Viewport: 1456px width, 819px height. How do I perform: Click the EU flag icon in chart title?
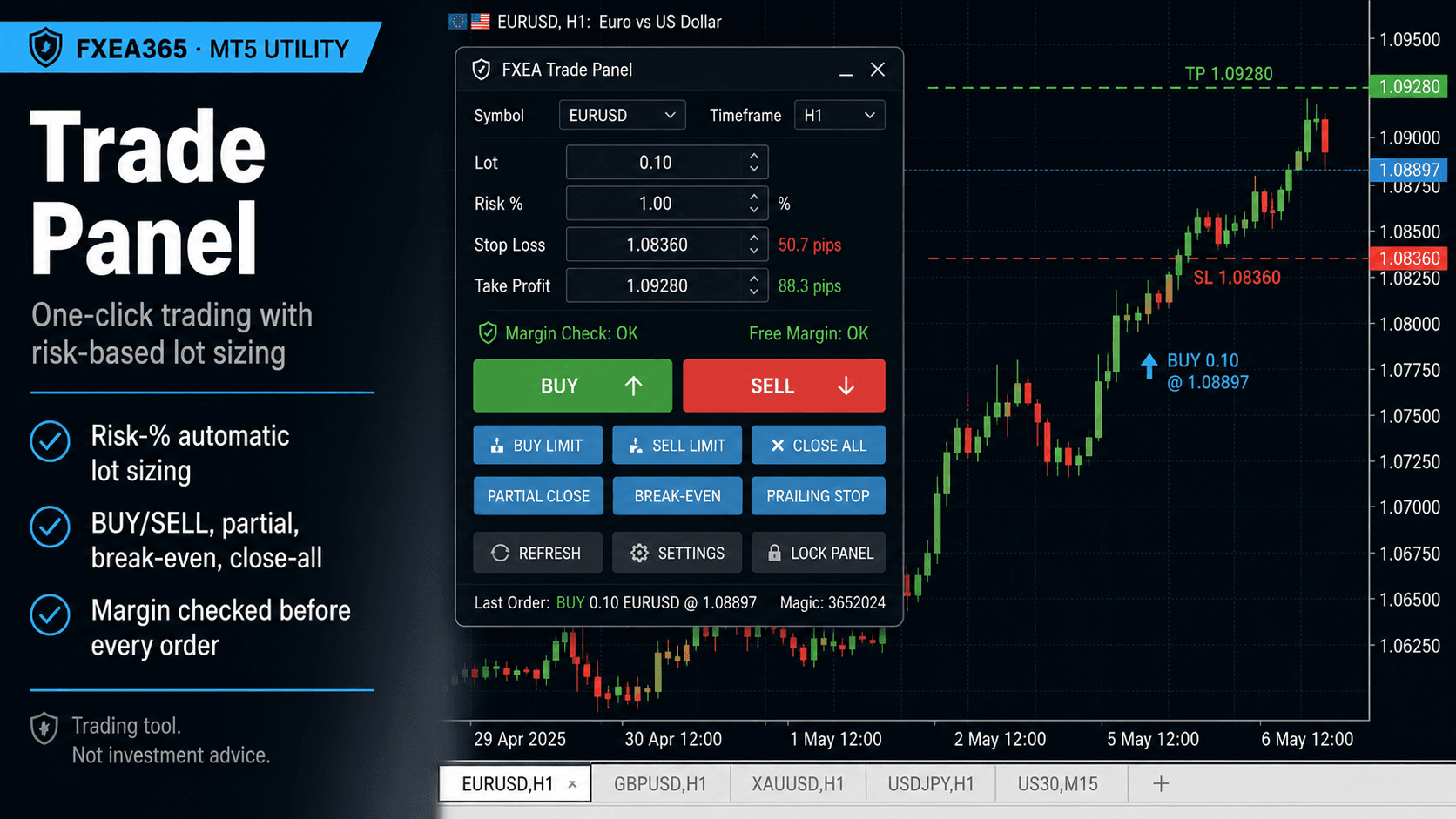click(458, 22)
